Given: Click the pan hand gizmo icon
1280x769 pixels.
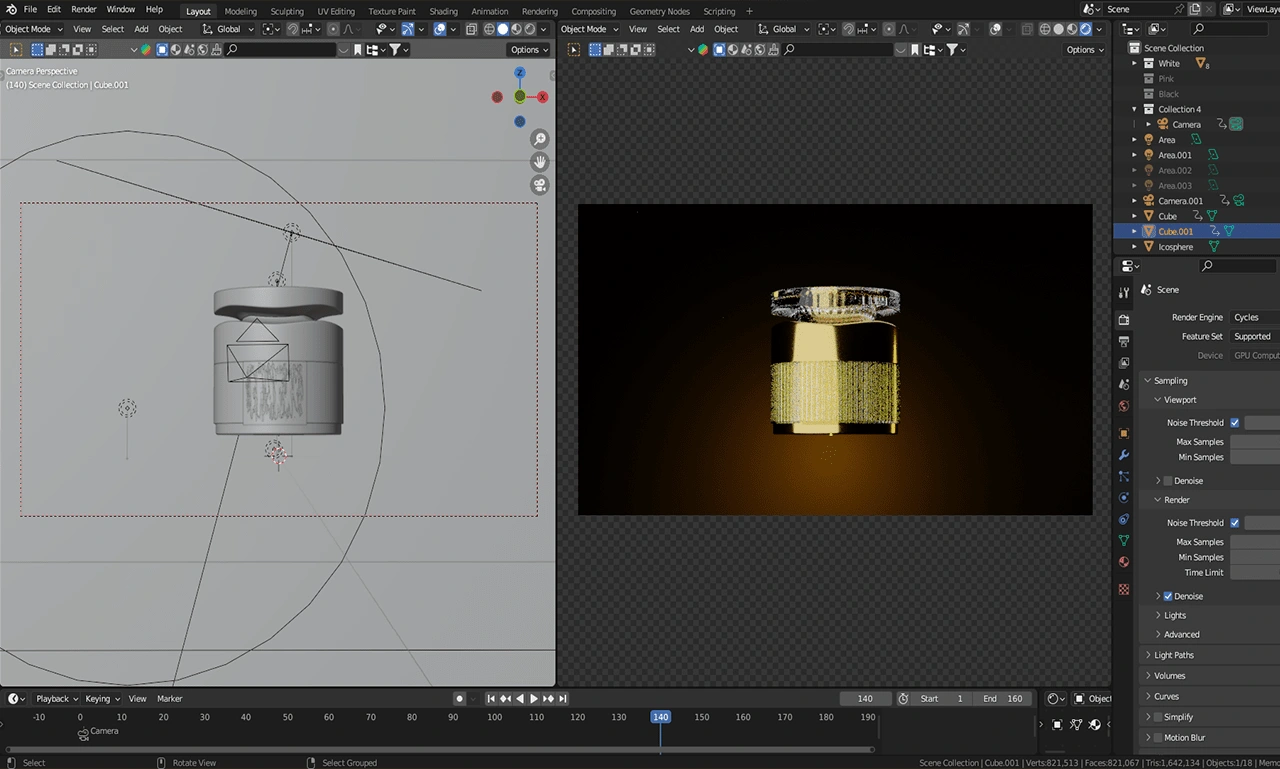Looking at the screenshot, I should (539, 162).
